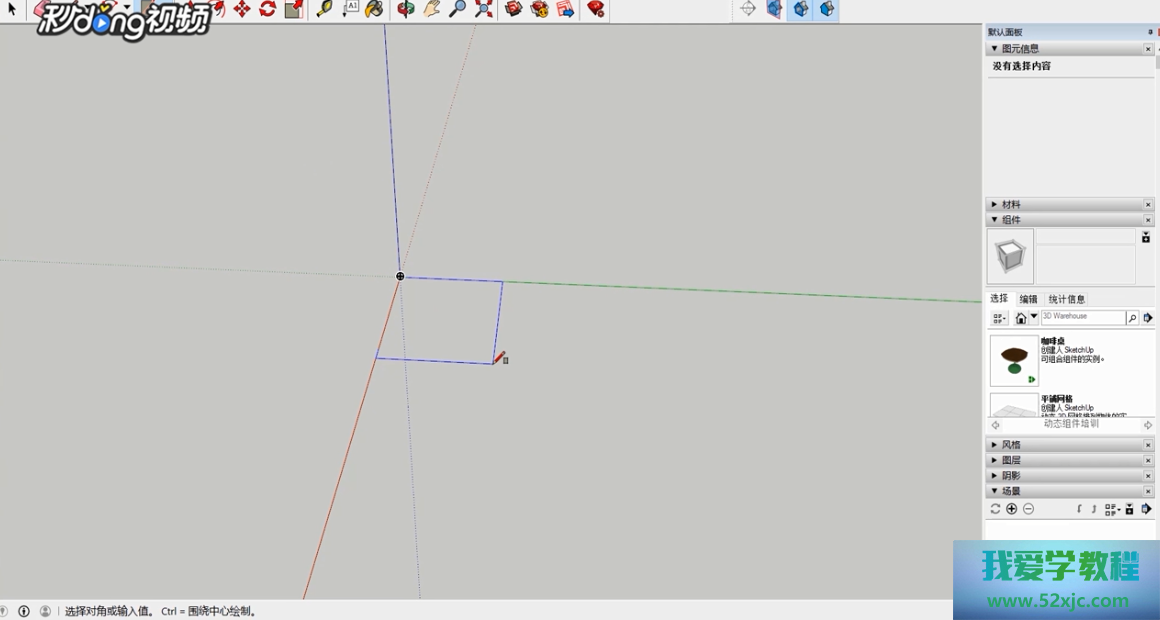Click the In Model home icon in 组件 panel
The width and height of the screenshot is (1160, 620).
click(x=1021, y=317)
